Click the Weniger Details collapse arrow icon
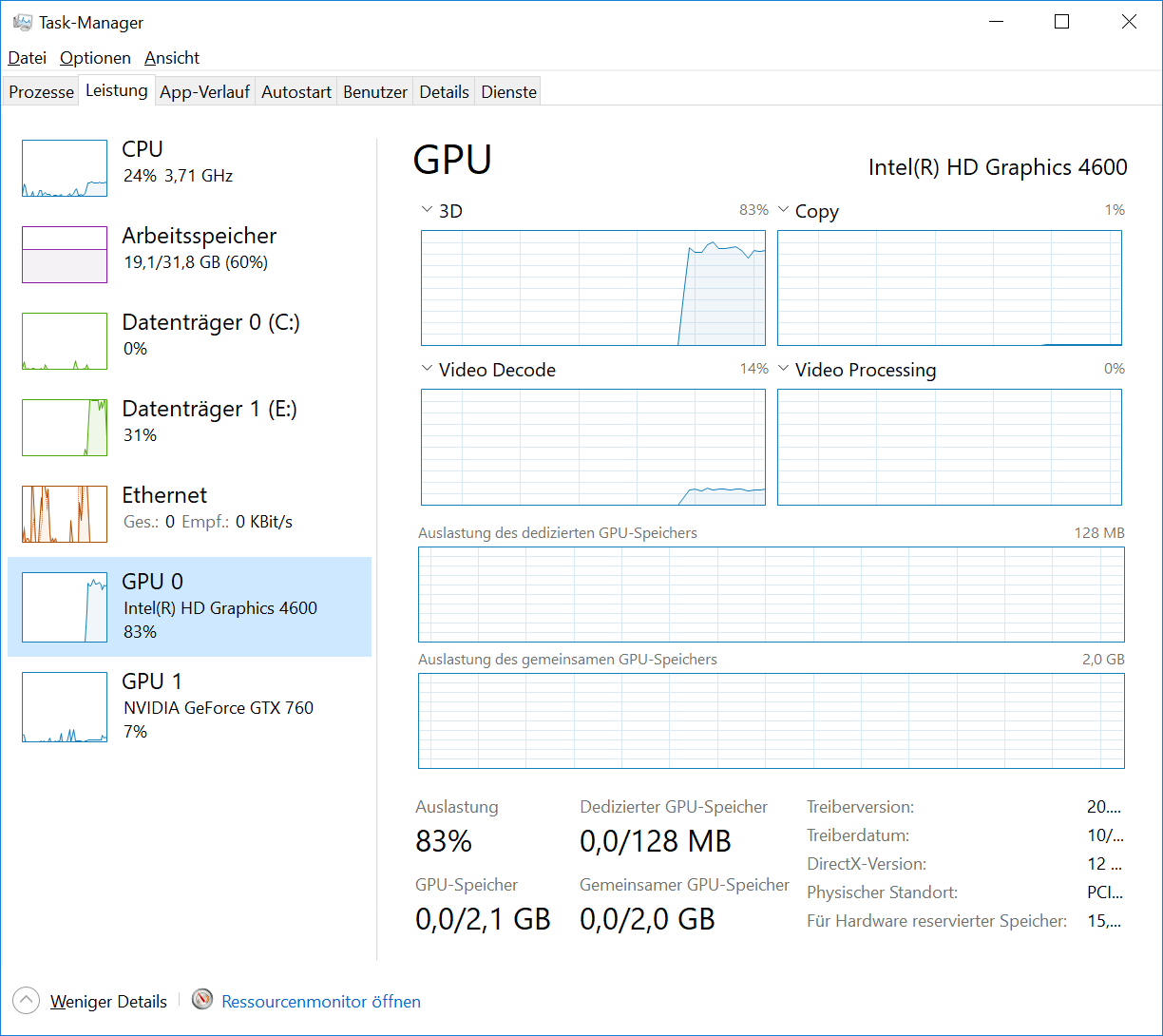The image size is (1163, 1036). pos(27,1000)
